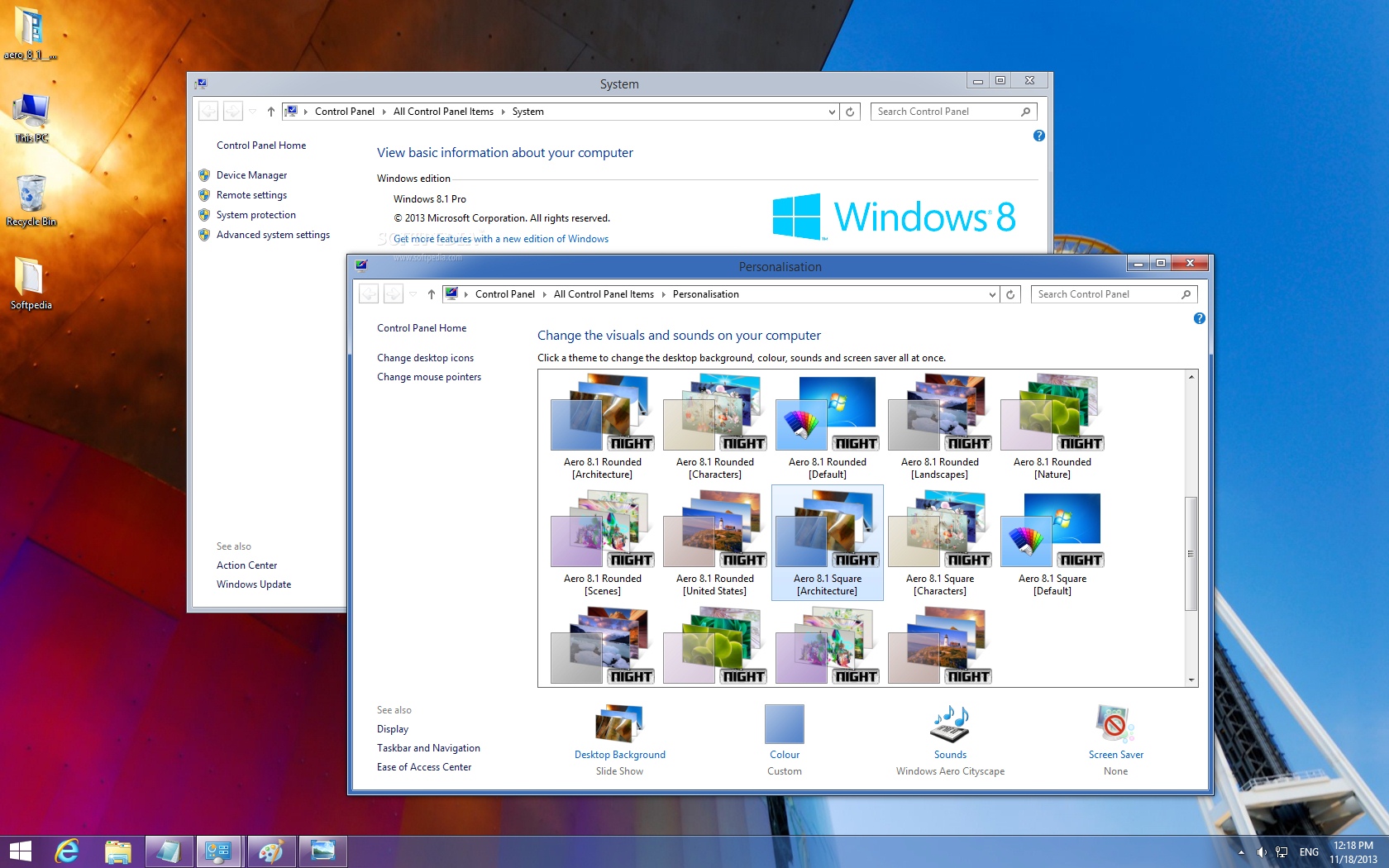Screen dimensions: 1389x868
Task: Expand Control Panel breadcrumb arrow in Personalisation
Action: click(x=544, y=294)
